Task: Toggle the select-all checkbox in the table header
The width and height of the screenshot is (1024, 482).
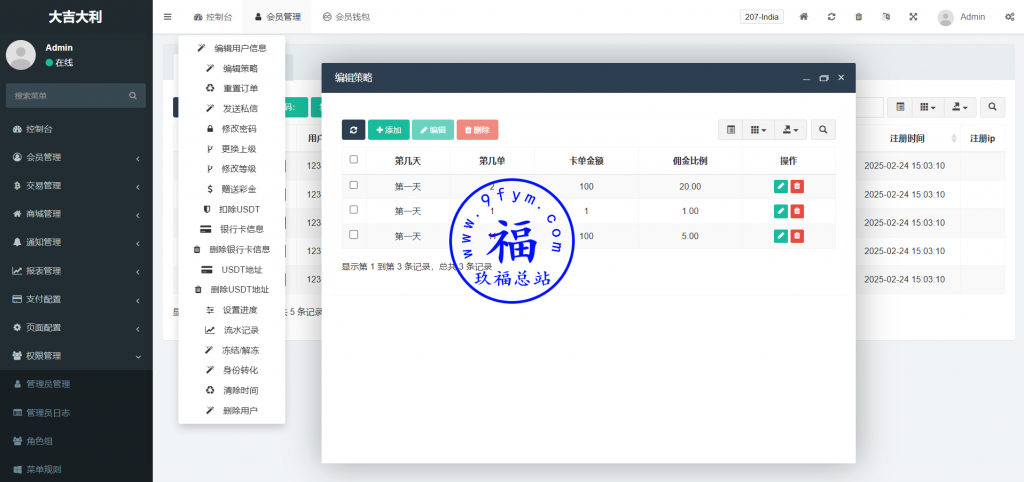Action: click(x=353, y=160)
